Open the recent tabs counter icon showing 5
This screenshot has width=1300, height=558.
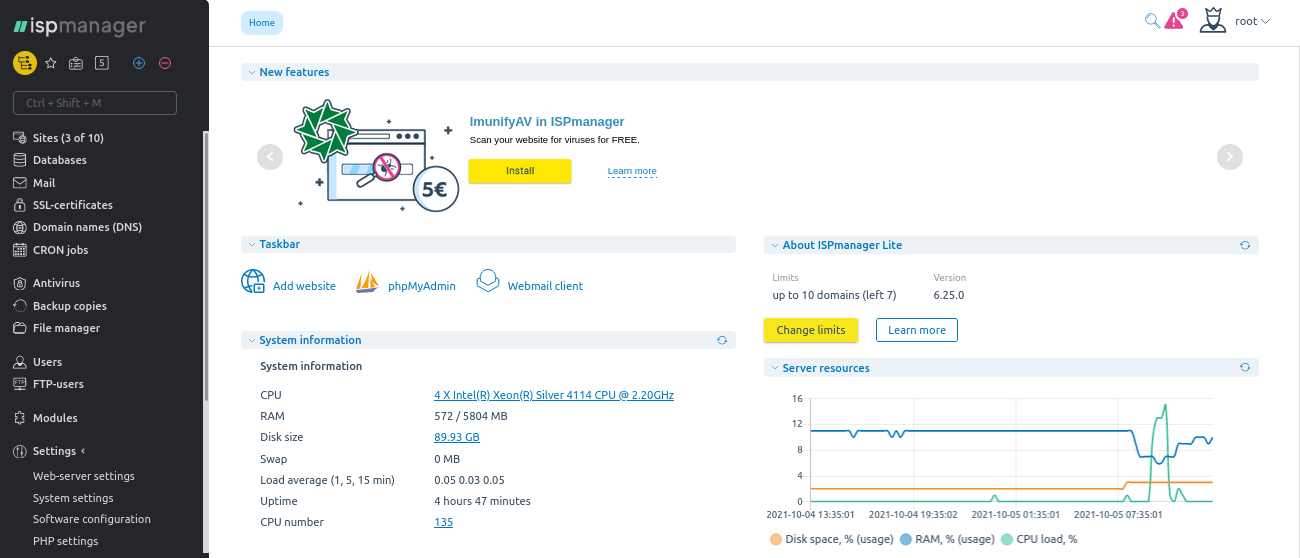pos(102,63)
